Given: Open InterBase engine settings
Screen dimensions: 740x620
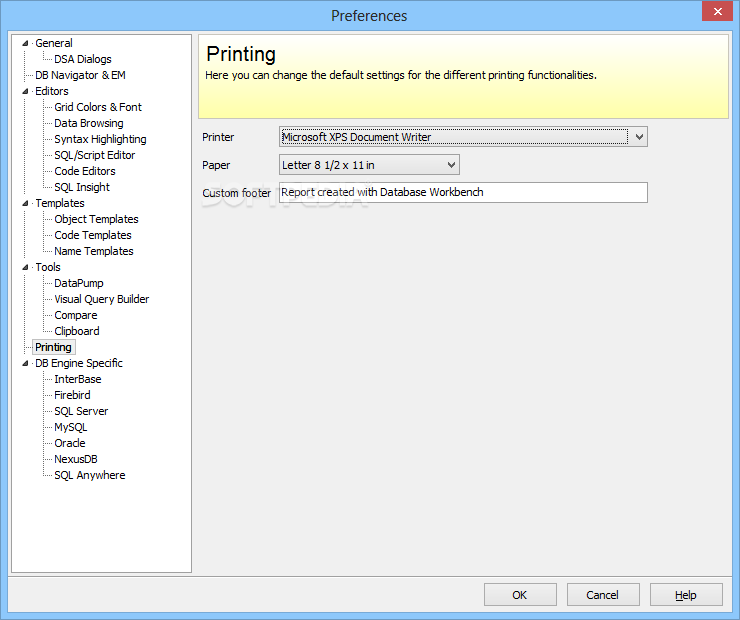Looking at the screenshot, I should 77,380.
